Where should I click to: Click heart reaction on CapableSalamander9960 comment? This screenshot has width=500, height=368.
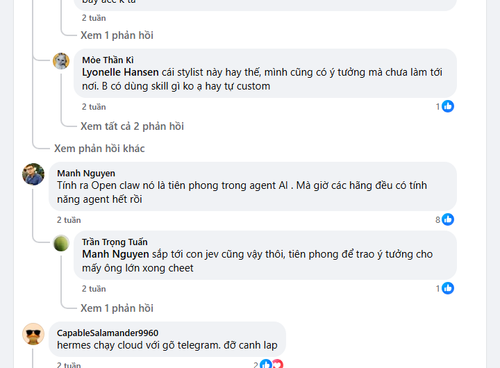(x=277, y=364)
